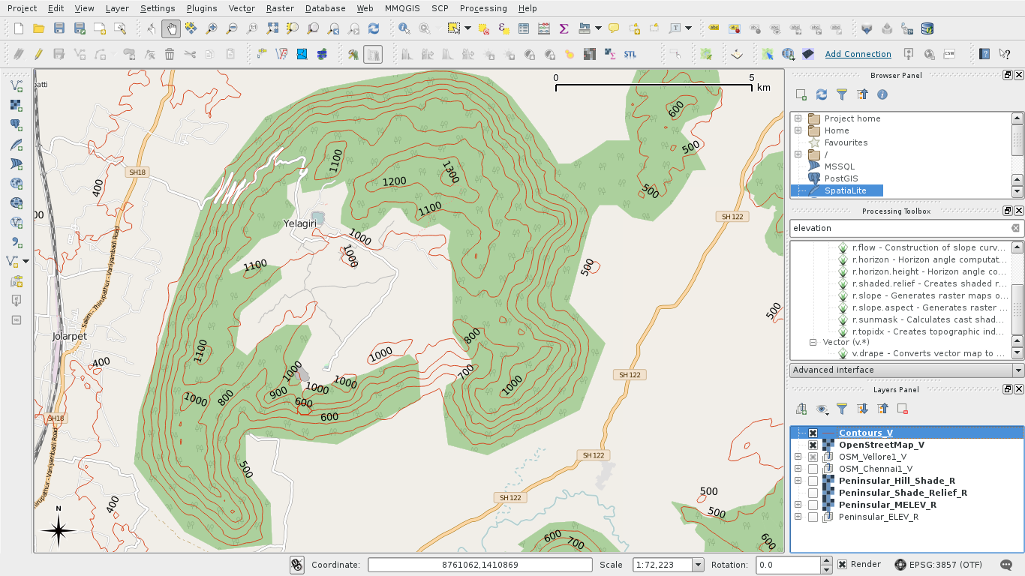Open the Processing menu

coord(483,8)
